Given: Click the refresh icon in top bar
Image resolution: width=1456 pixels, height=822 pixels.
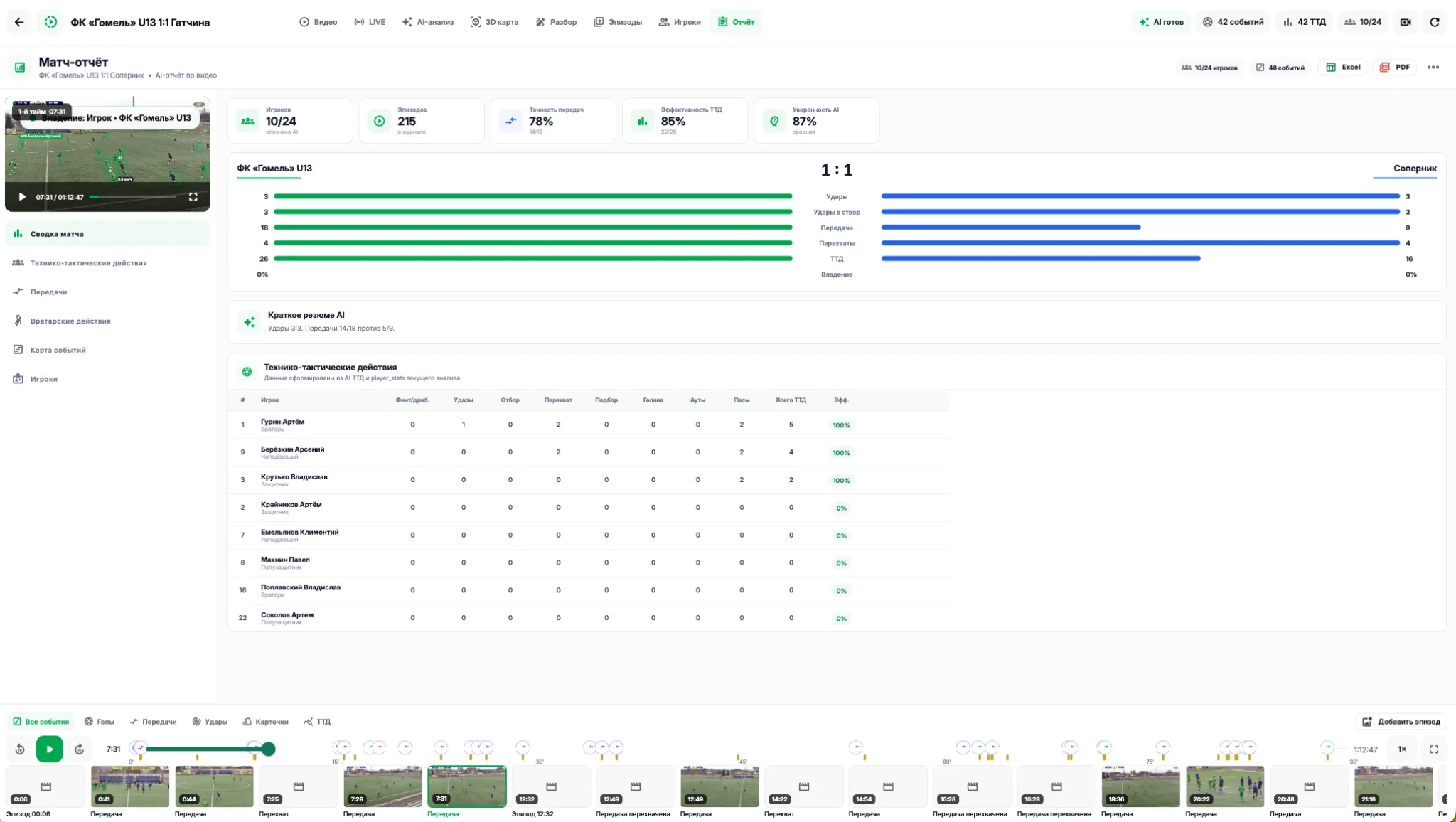Looking at the screenshot, I should pyautogui.click(x=1435, y=22).
